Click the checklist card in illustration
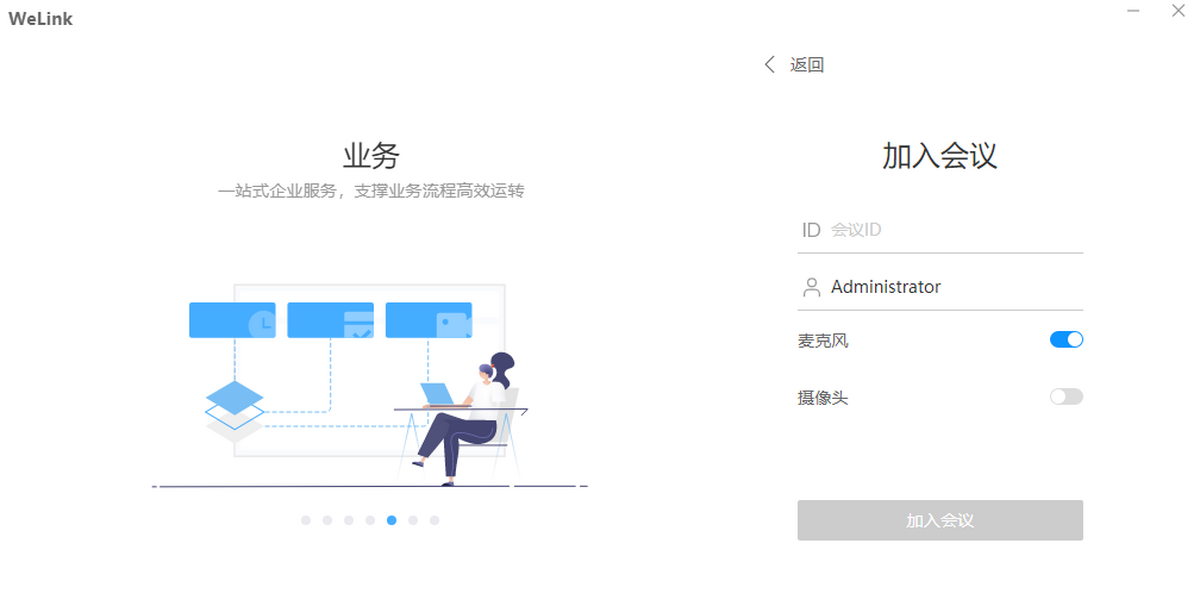1200x612 pixels. coord(330,320)
